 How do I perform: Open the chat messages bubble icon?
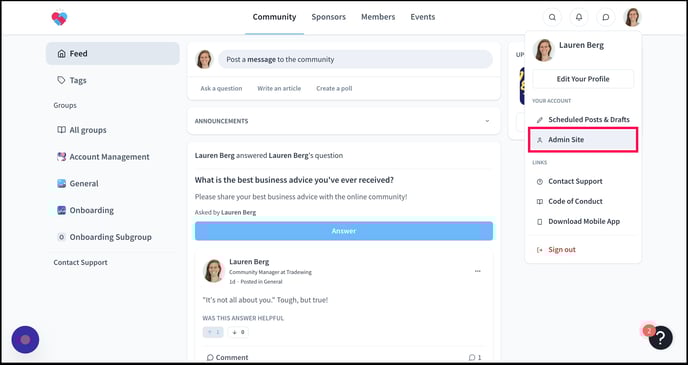click(x=606, y=18)
